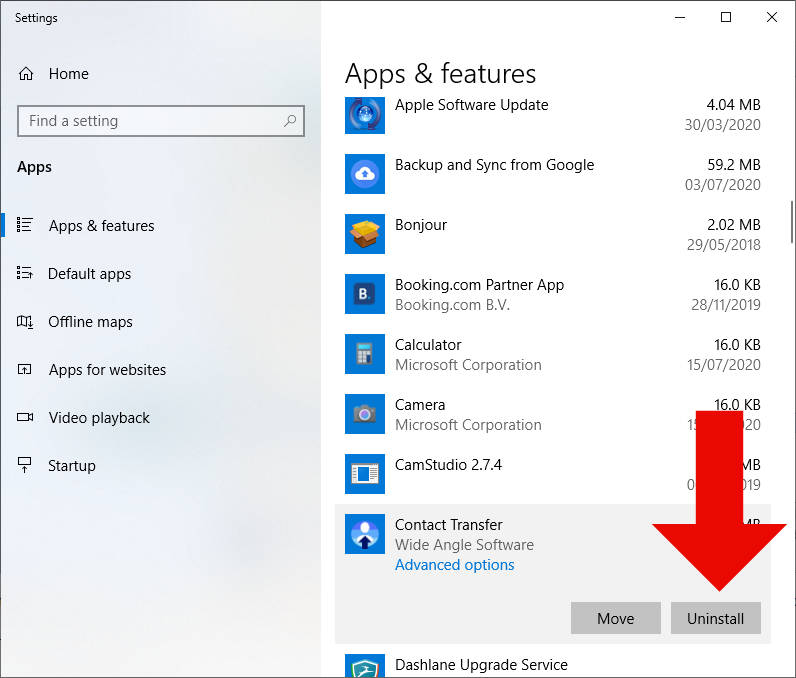The height and width of the screenshot is (678, 796).
Task: Click the Apps & features list icon
Action: (x=24, y=225)
